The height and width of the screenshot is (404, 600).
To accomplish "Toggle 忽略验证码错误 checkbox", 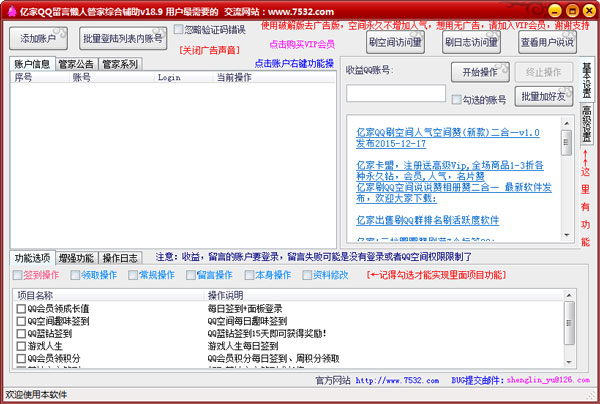I will click(x=178, y=29).
